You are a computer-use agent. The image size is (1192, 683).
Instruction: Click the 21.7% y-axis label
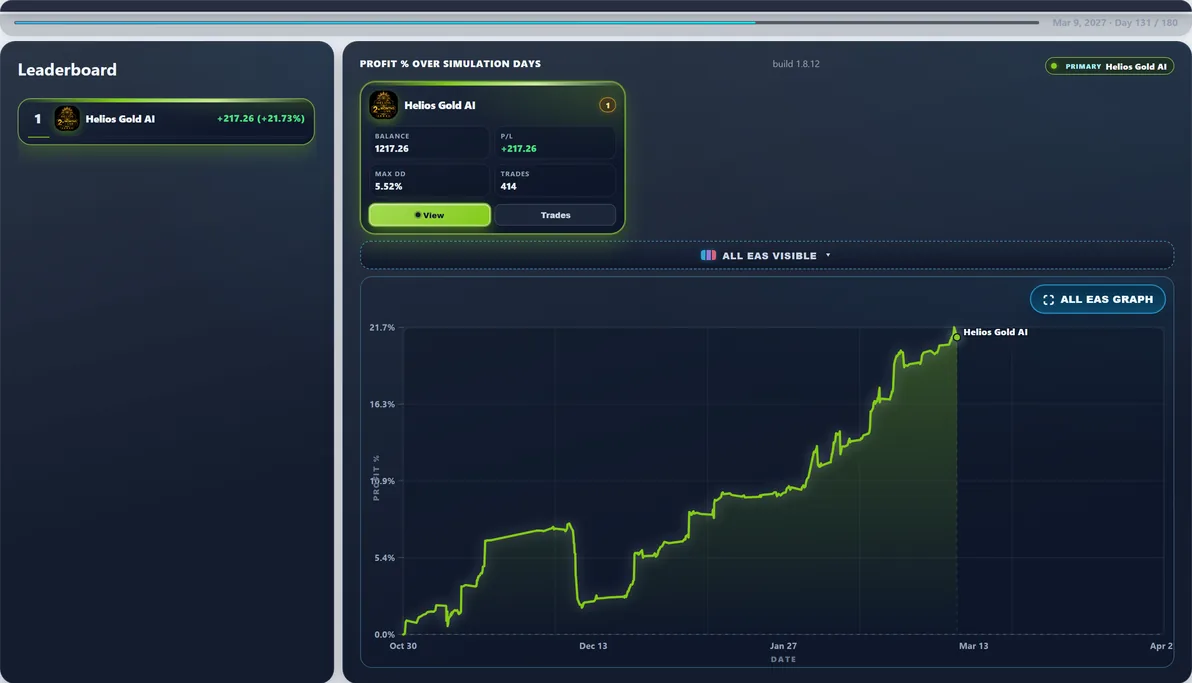point(382,328)
